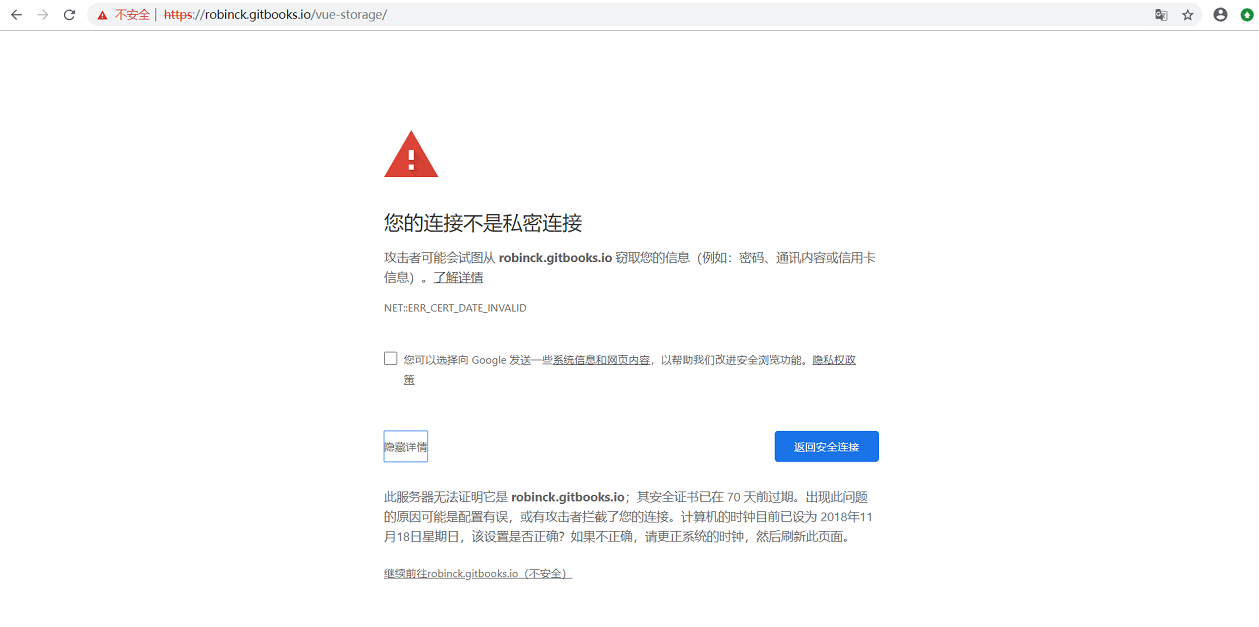Open the 了解详情 learn more link
This screenshot has height=627, width=1259.
pyautogui.click(x=458, y=277)
